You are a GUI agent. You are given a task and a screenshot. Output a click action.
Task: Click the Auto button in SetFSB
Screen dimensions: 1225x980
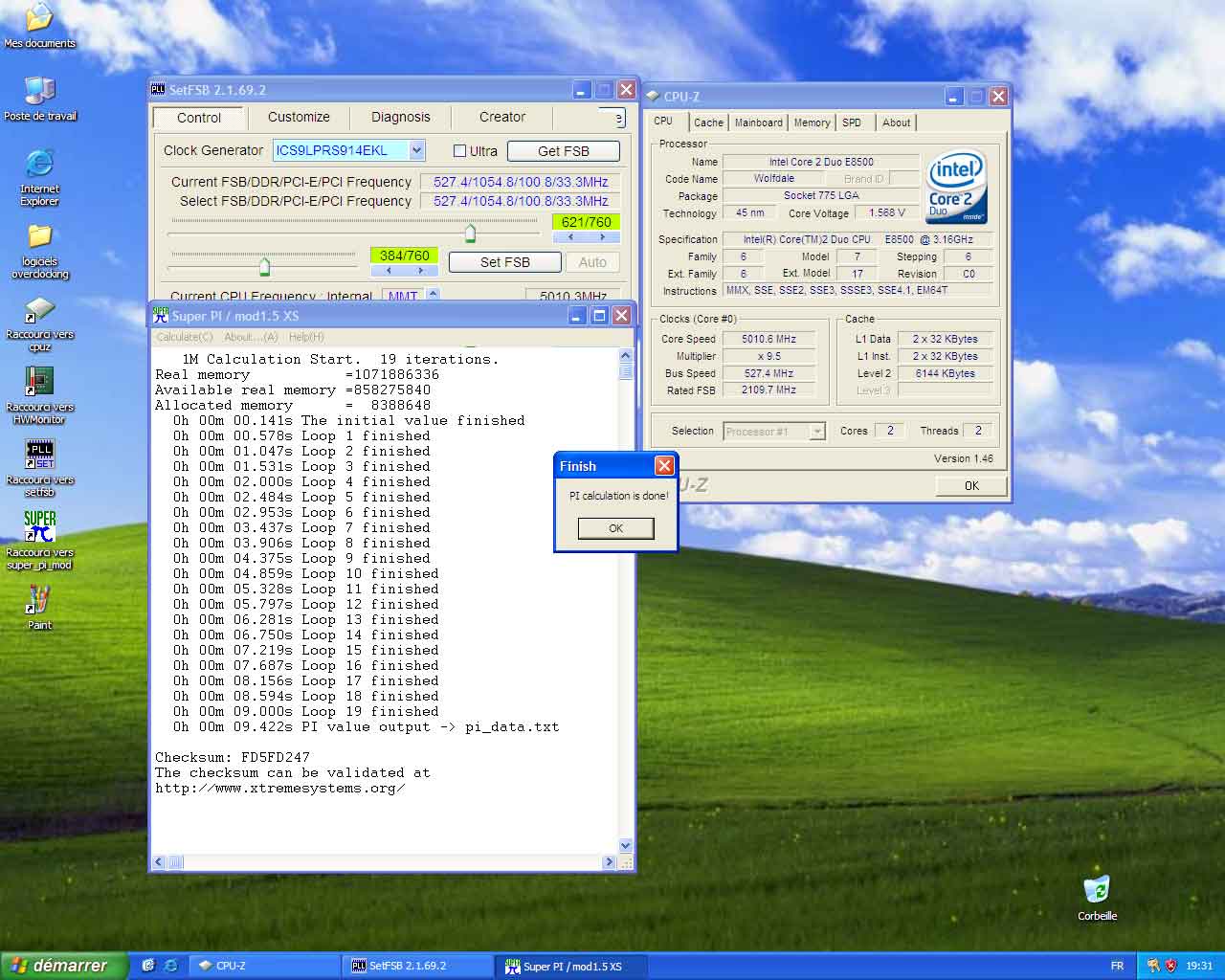592,262
